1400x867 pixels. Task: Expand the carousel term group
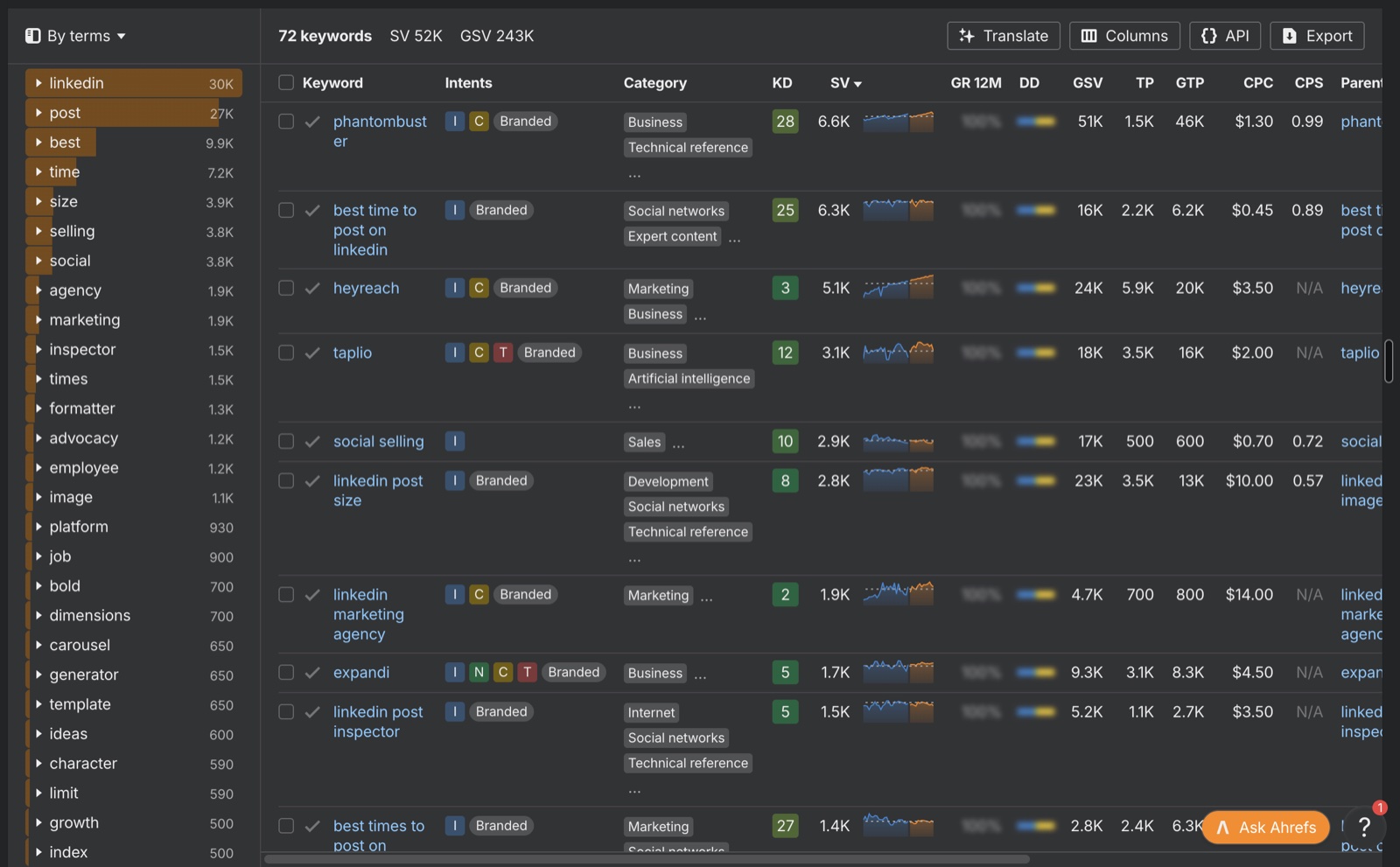pos(38,645)
